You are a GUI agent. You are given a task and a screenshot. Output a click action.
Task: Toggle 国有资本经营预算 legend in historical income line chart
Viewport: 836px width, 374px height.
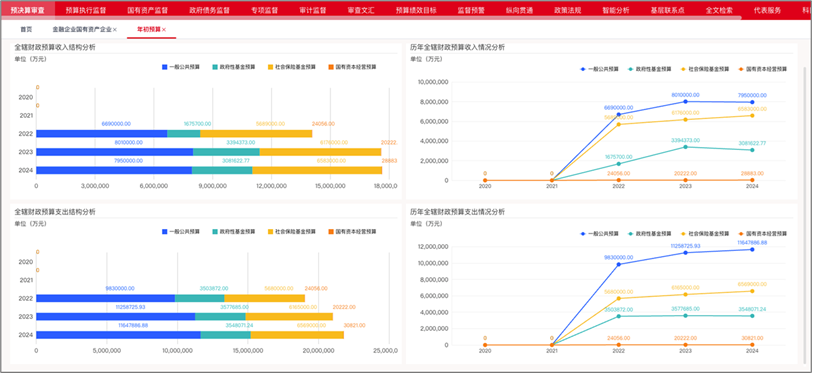tap(762, 69)
